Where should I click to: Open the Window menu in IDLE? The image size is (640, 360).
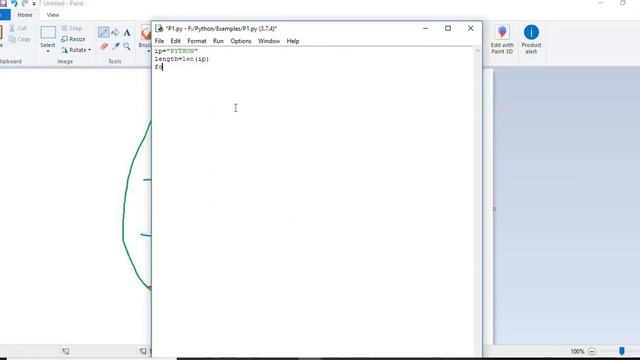pos(269,41)
